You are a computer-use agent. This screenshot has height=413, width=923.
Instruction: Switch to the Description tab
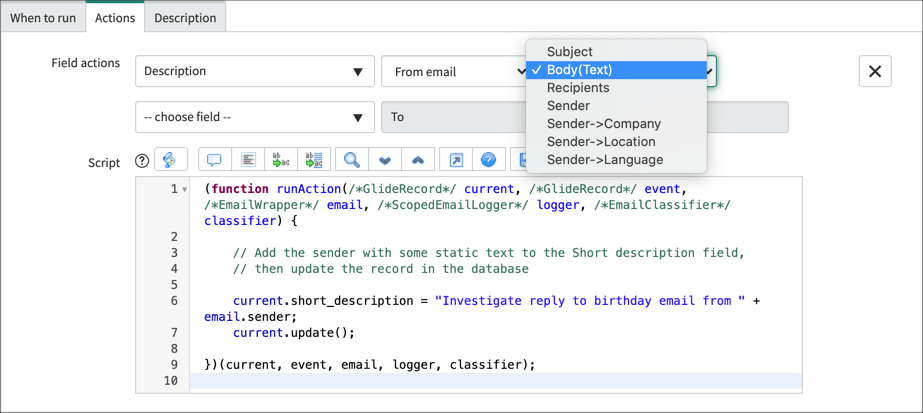185,17
